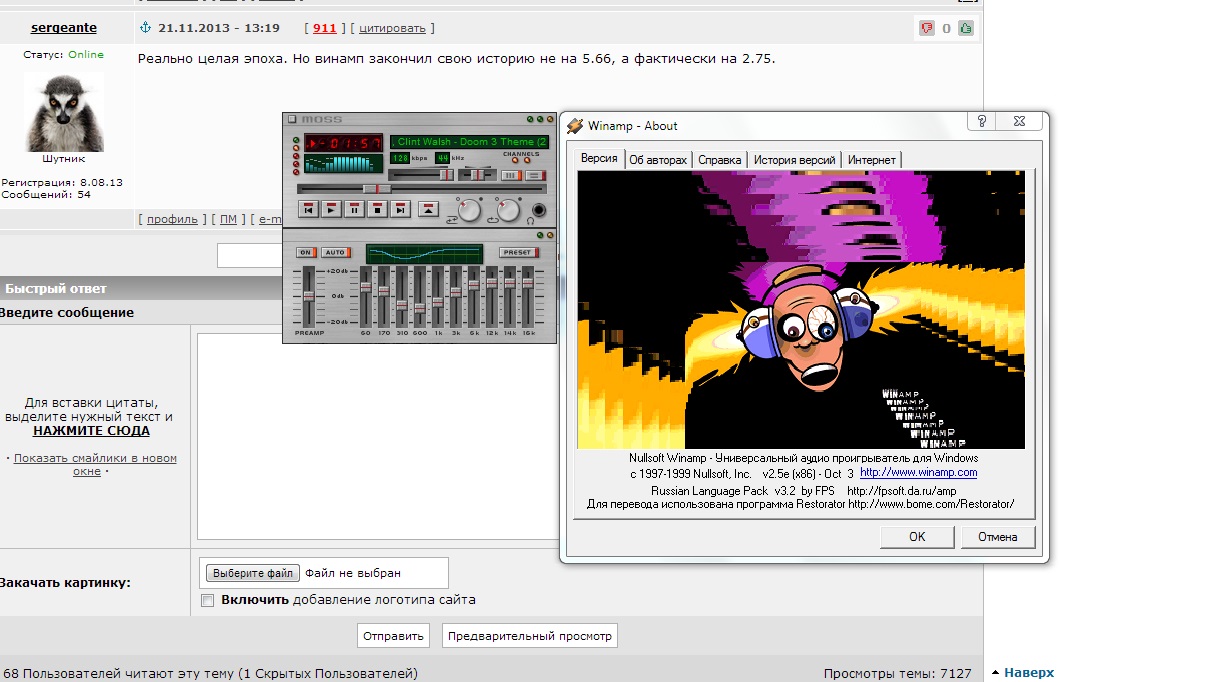Click the lemur avatar image
1218x682 pixels.
64,110
